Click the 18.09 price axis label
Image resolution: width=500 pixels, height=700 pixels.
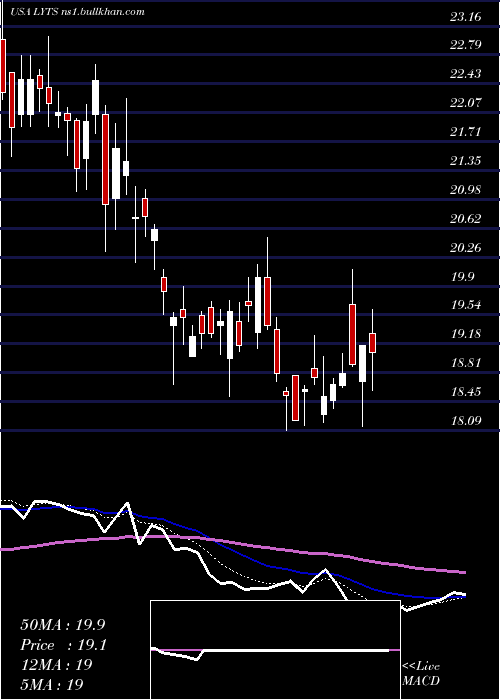465,421
